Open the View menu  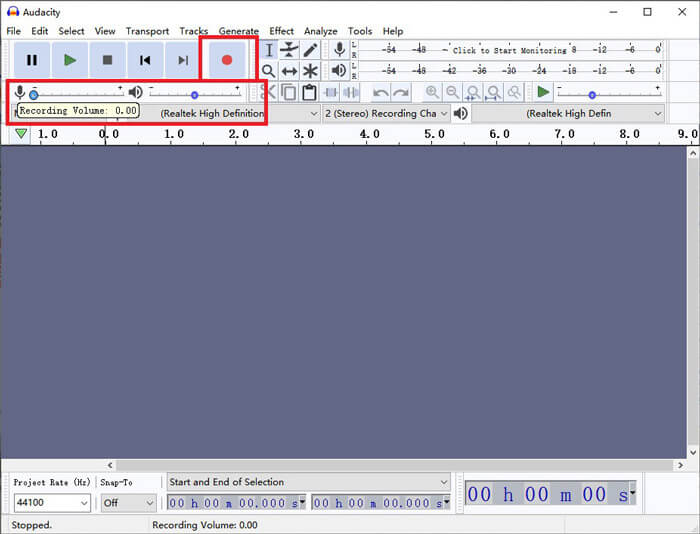(x=105, y=31)
